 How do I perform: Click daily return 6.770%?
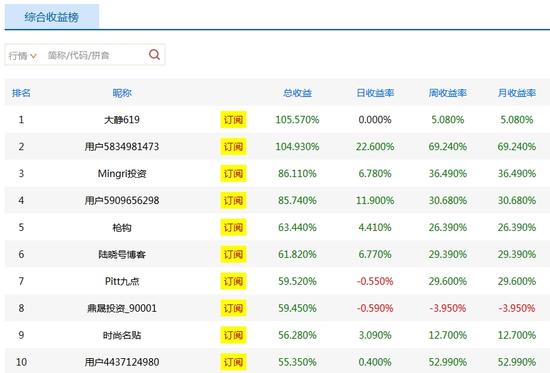coord(375,254)
